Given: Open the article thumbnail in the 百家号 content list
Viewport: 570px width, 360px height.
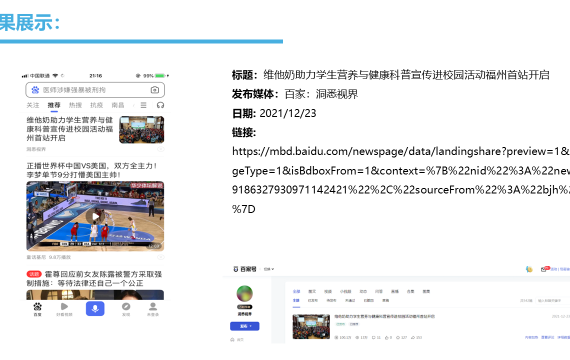Looking at the screenshot, I should [311, 327].
